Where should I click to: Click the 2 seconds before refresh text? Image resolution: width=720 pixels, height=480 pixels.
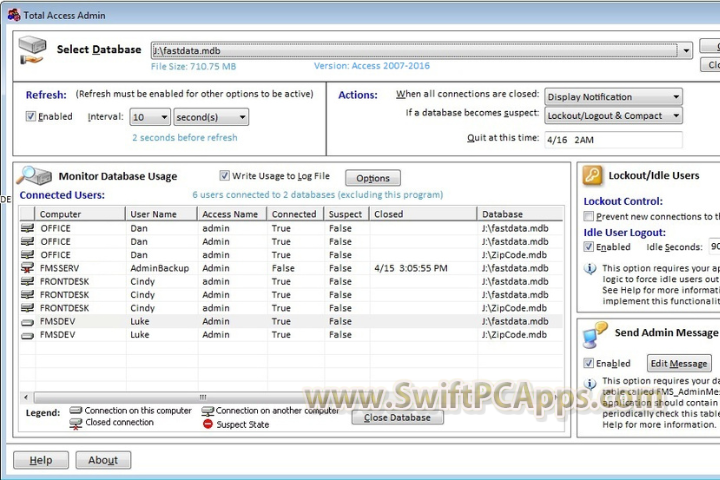185,137
